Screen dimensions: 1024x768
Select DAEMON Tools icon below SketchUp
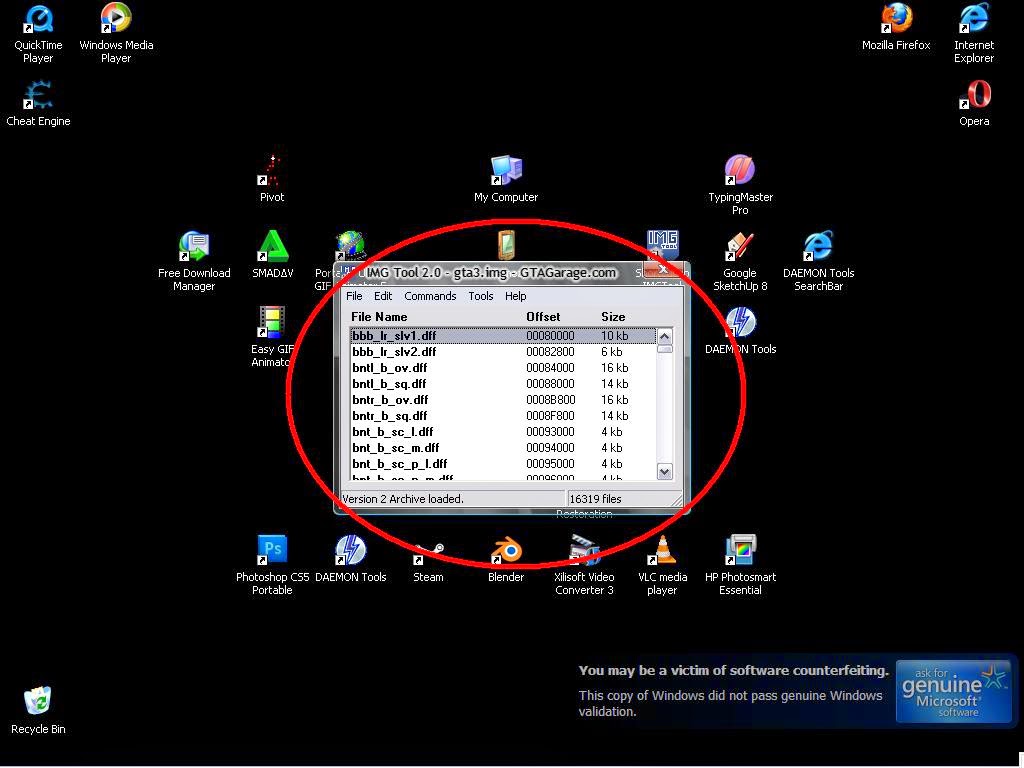click(x=741, y=330)
